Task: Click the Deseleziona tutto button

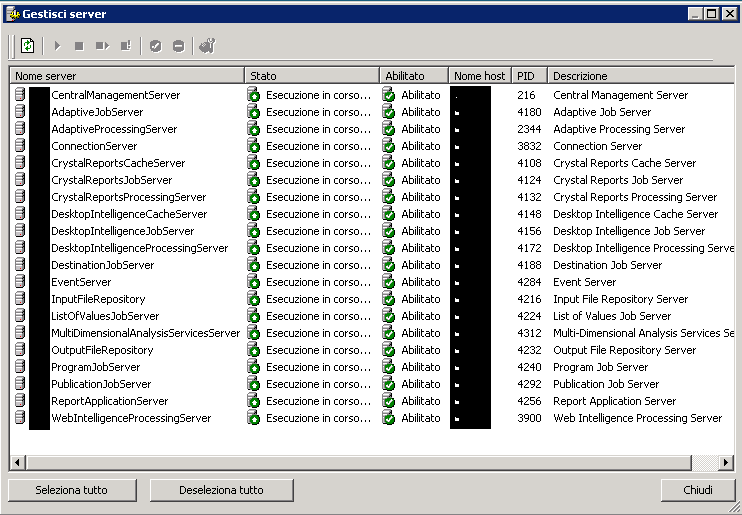Action: [221, 490]
